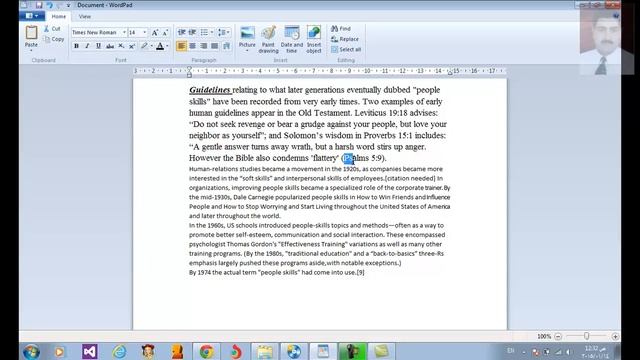Insert a Paint drawing

coord(268,40)
